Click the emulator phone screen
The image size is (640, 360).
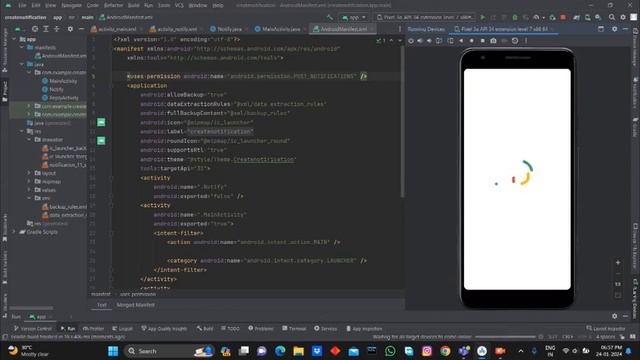pos(517,179)
